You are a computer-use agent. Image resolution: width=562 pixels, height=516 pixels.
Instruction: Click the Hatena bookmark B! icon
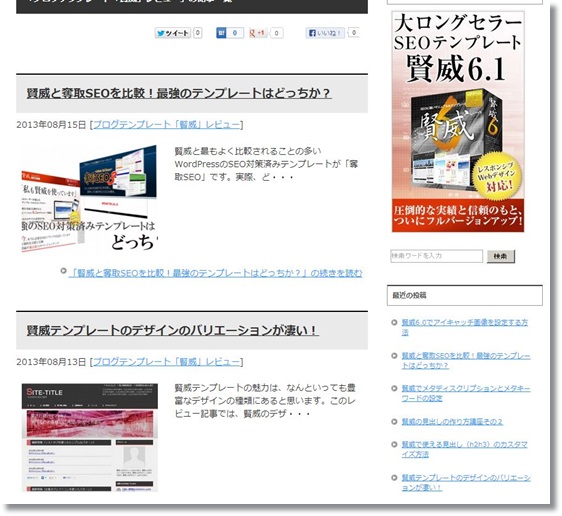point(221,33)
